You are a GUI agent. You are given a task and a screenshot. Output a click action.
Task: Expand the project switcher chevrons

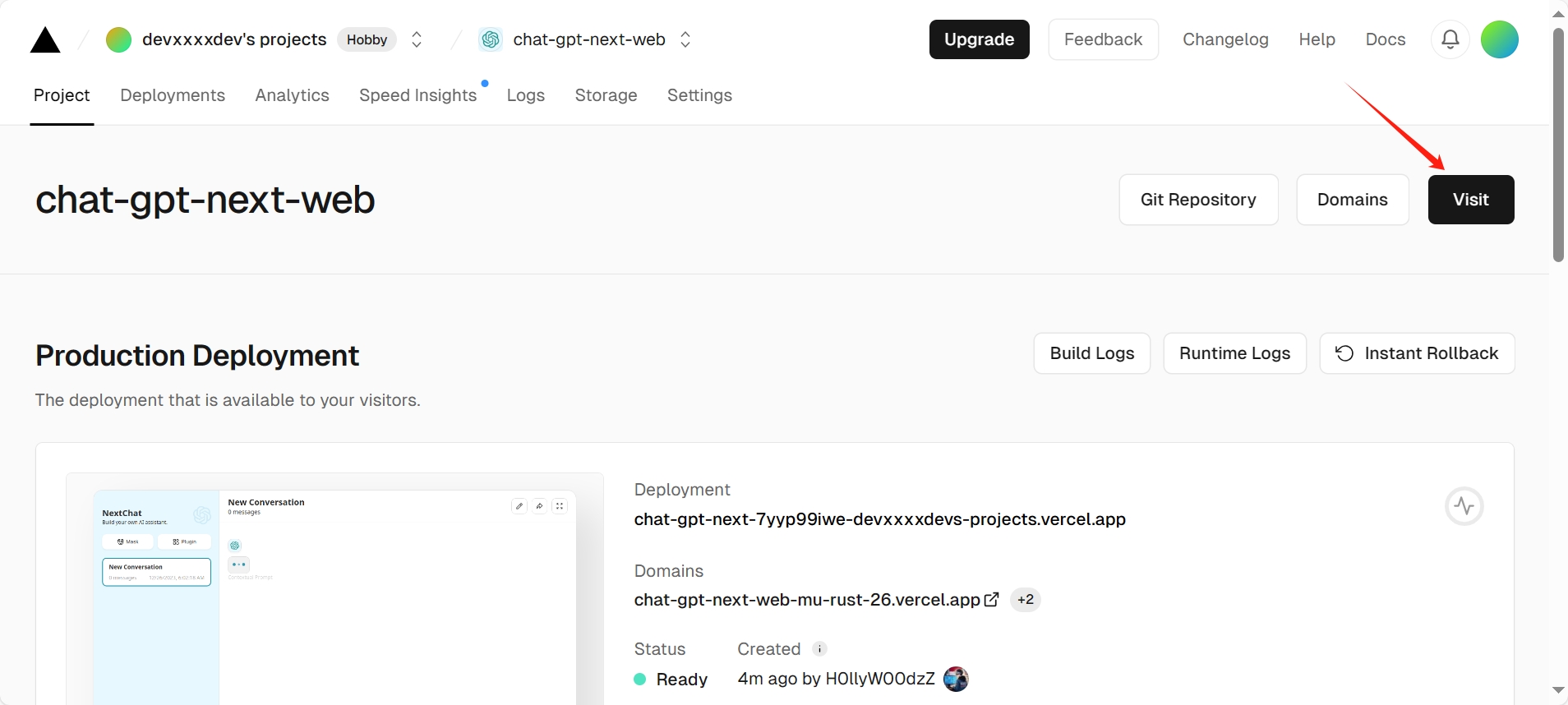click(685, 39)
